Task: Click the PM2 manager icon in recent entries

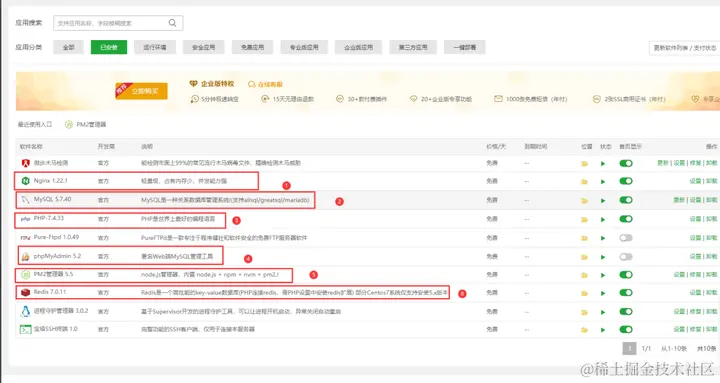Action: click(69, 124)
